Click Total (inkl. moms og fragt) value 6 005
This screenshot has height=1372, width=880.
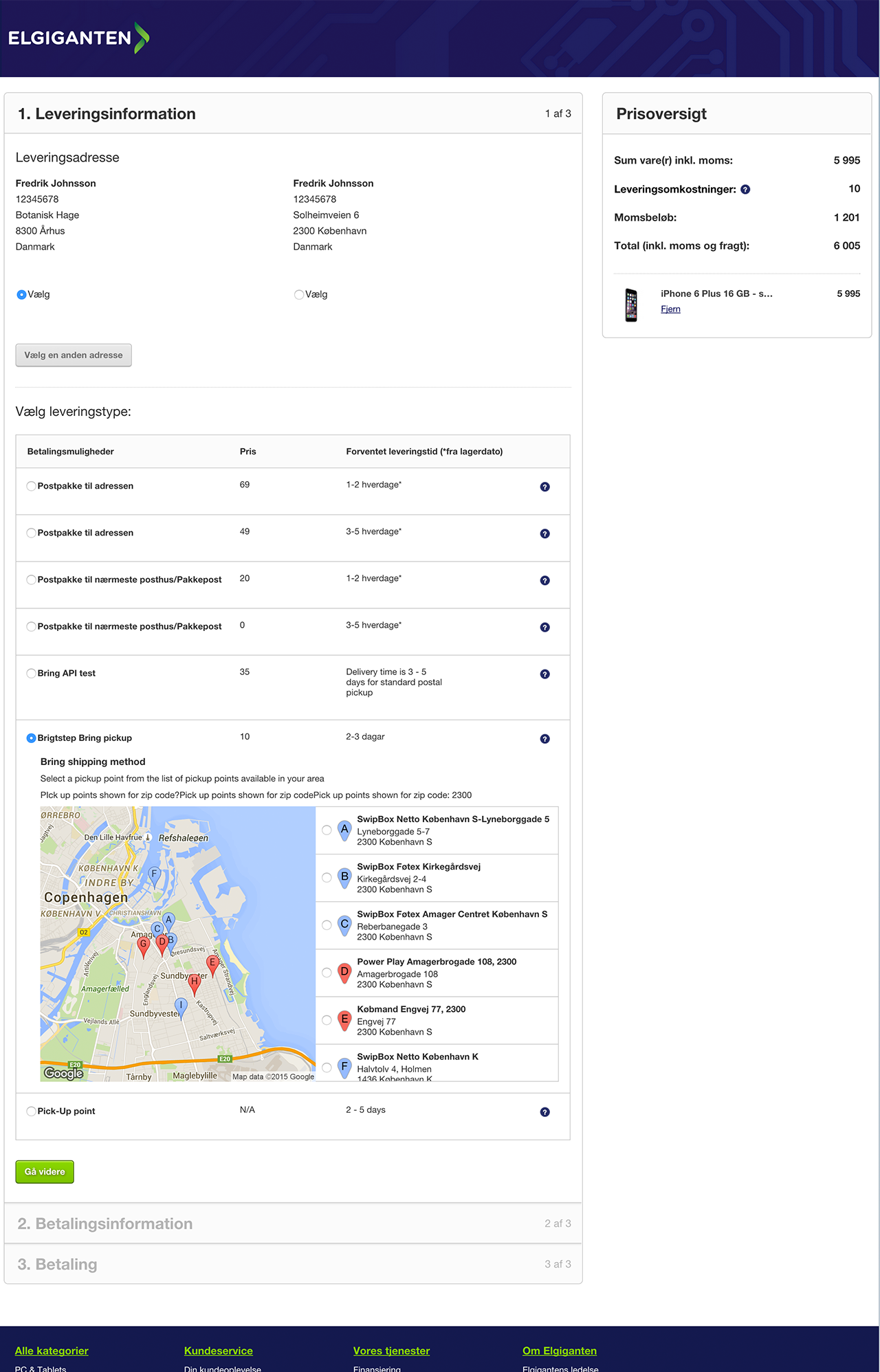pos(846,245)
